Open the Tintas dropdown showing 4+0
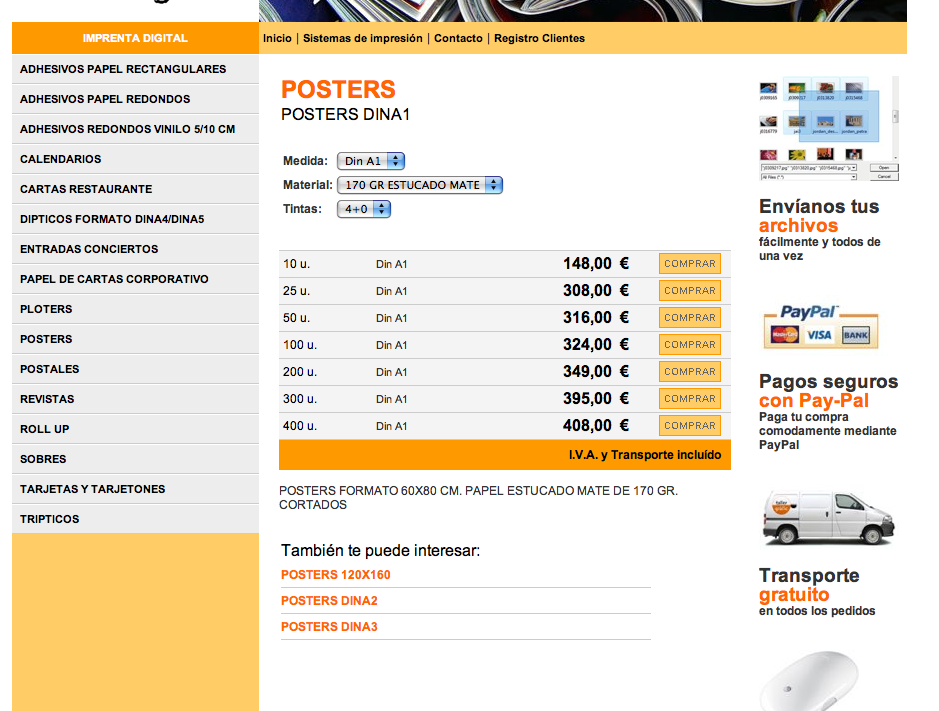Image resolution: width=939 pixels, height=711 pixels. (364, 209)
